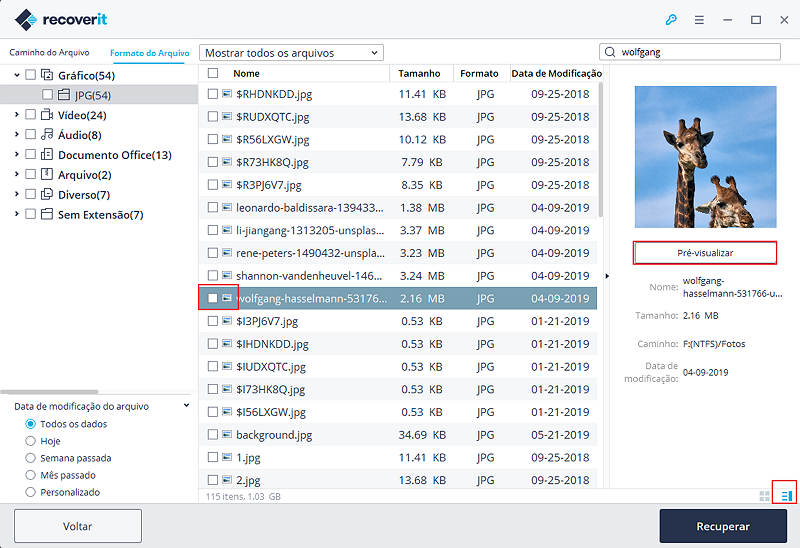The height and width of the screenshot is (548, 800).
Task: Select Personalizado radio button
Action: tap(31, 492)
